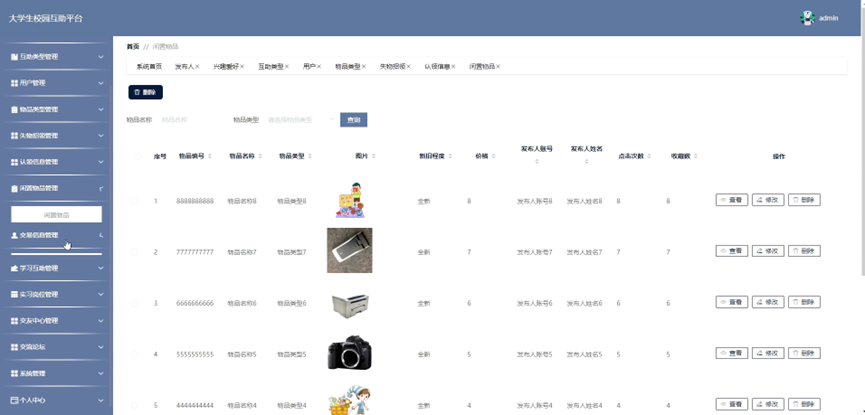865x415 pixels.
Task: Click the cell text 物品类型6
Action: (291, 304)
